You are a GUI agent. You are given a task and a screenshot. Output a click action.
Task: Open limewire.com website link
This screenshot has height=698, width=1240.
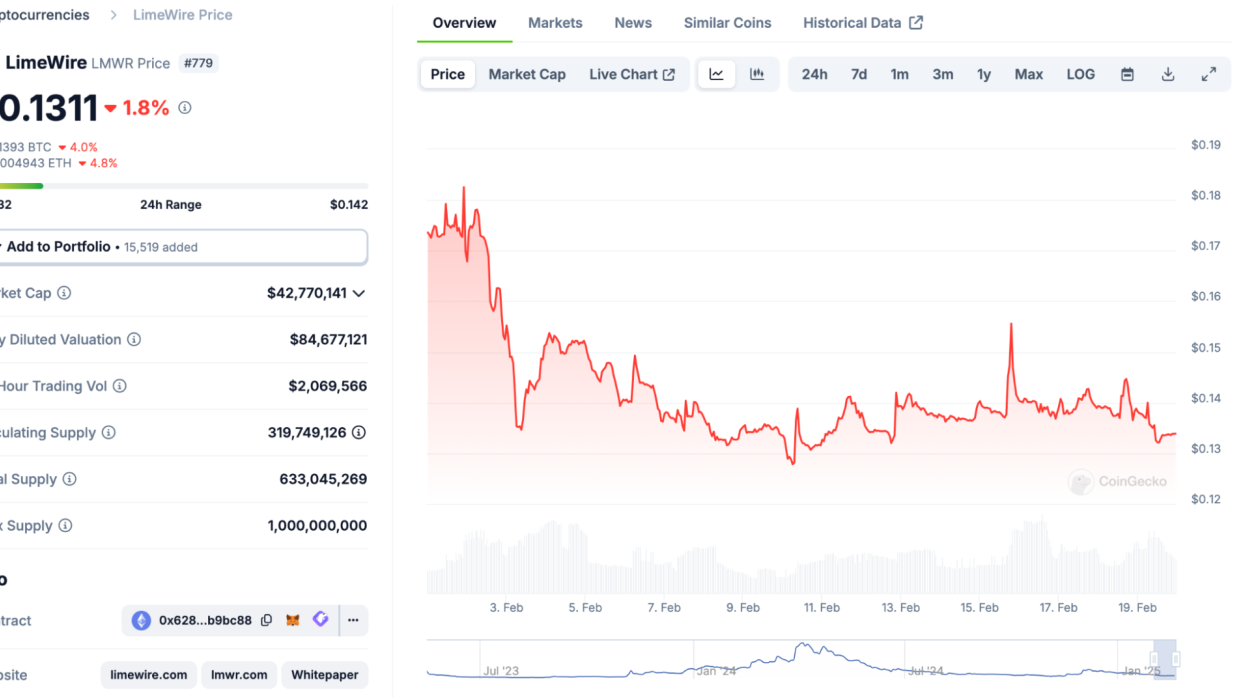pos(148,675)
